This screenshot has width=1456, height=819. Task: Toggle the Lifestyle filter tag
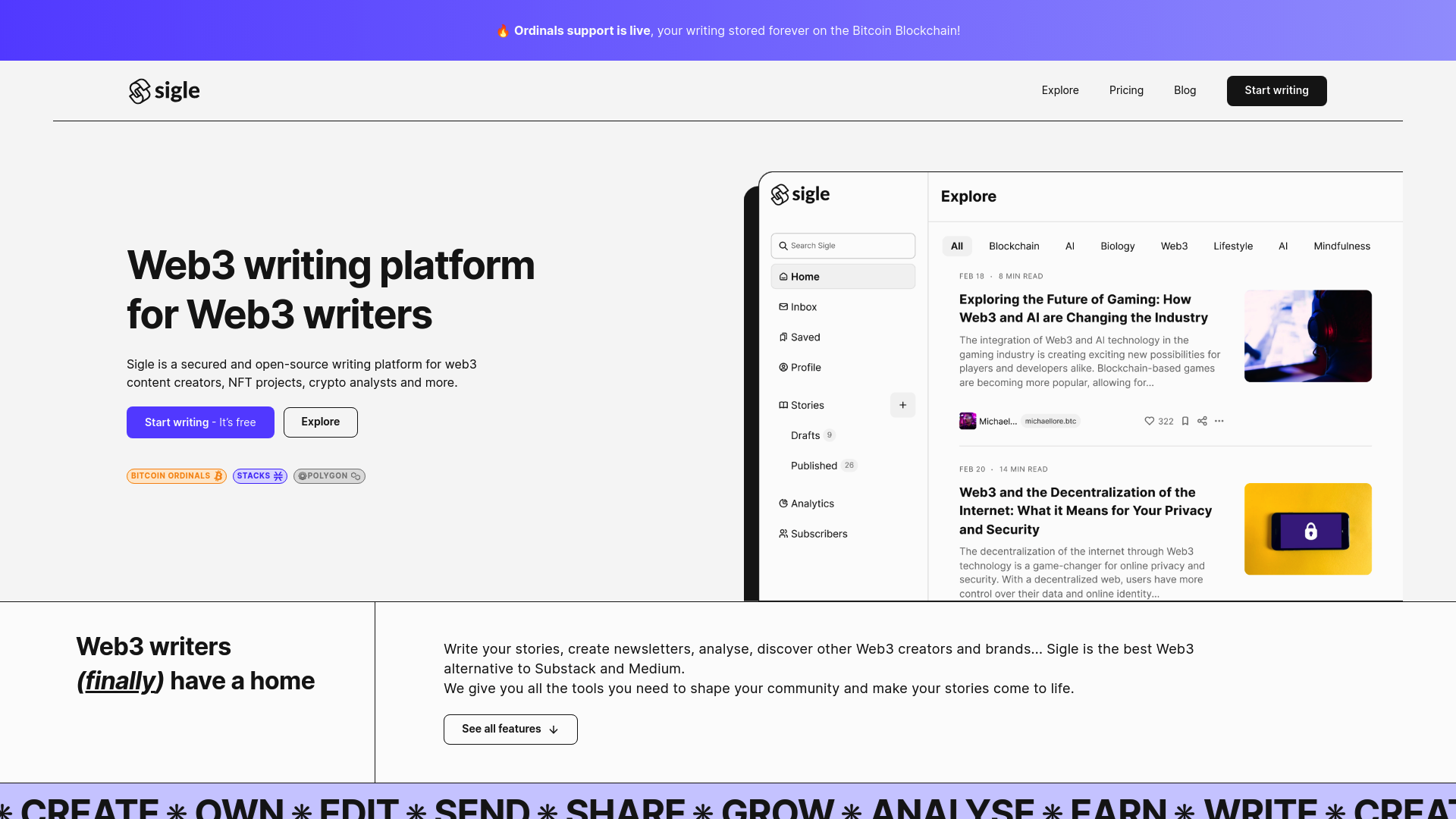(1233, 246)
